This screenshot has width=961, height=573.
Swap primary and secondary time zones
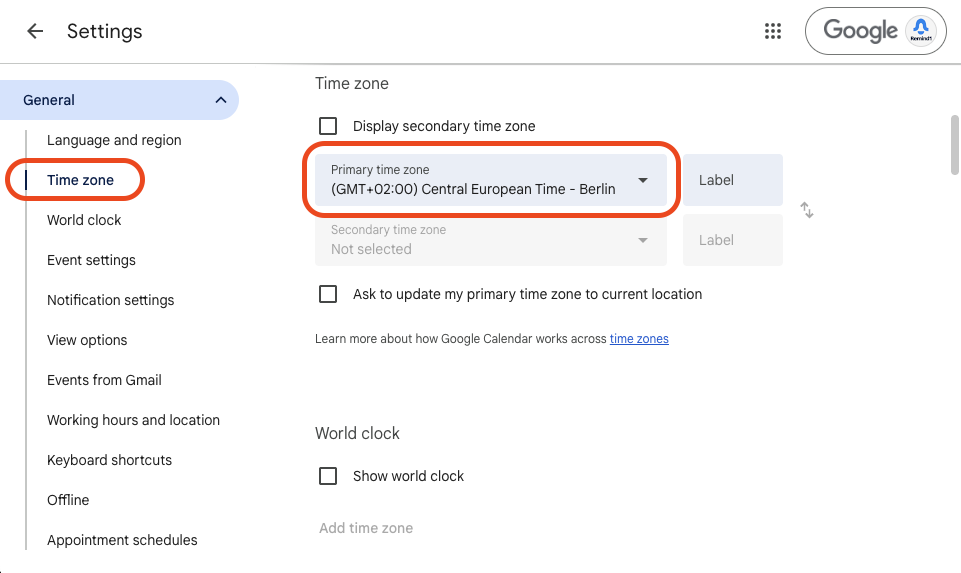click(x=807, y=210)
